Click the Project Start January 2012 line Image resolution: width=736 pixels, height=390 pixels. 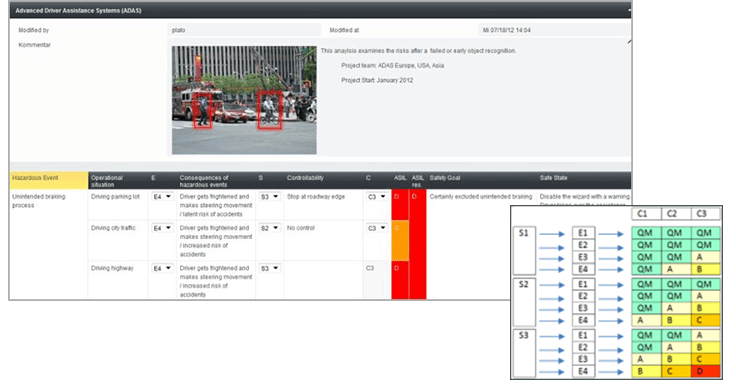click(377, 80)
